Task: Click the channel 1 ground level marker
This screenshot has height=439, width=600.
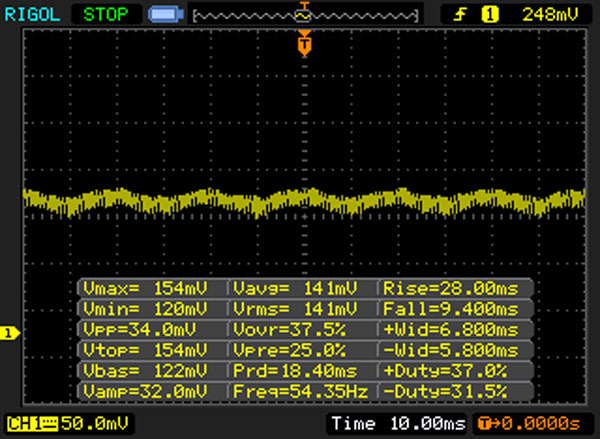Action: [x=9, y=333]
